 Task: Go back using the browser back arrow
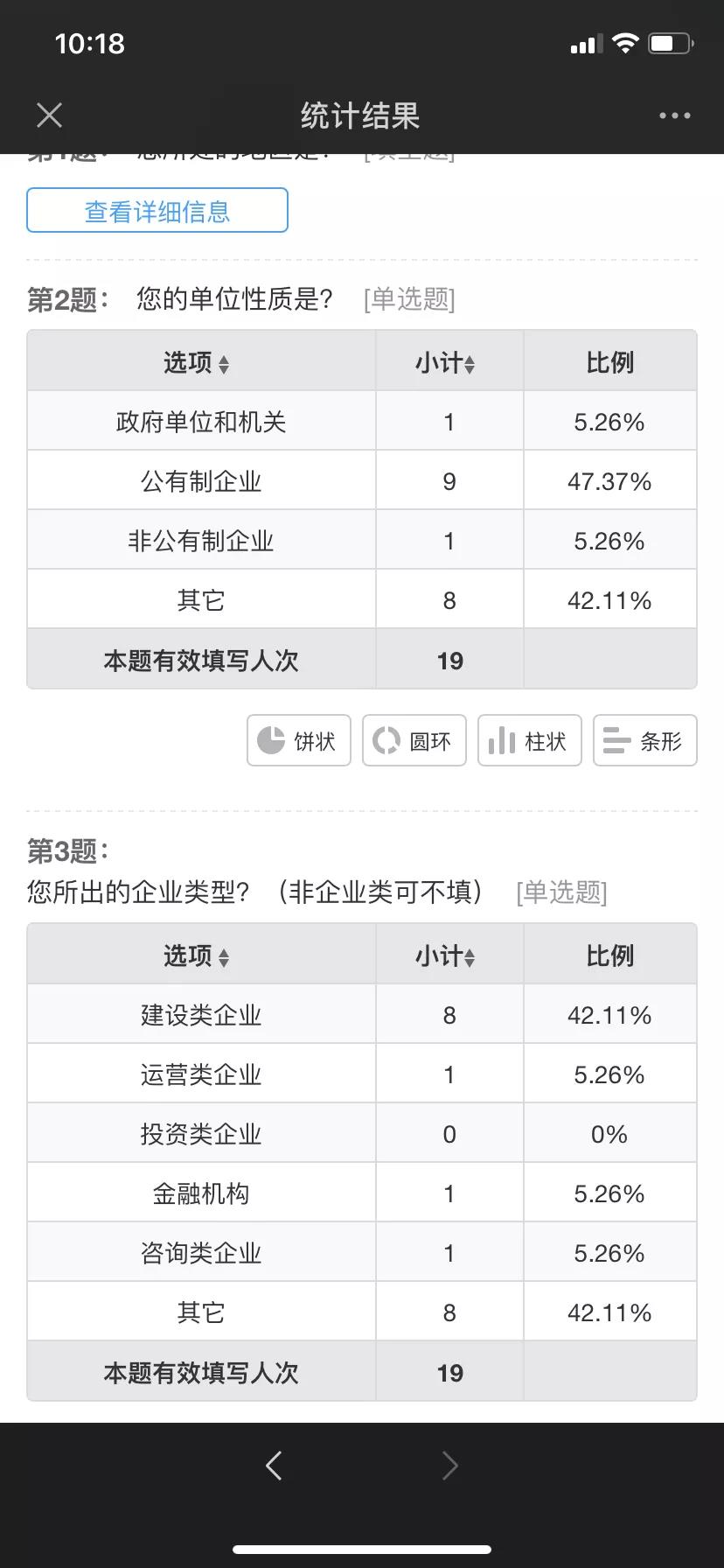click(x=274, y=1466)
